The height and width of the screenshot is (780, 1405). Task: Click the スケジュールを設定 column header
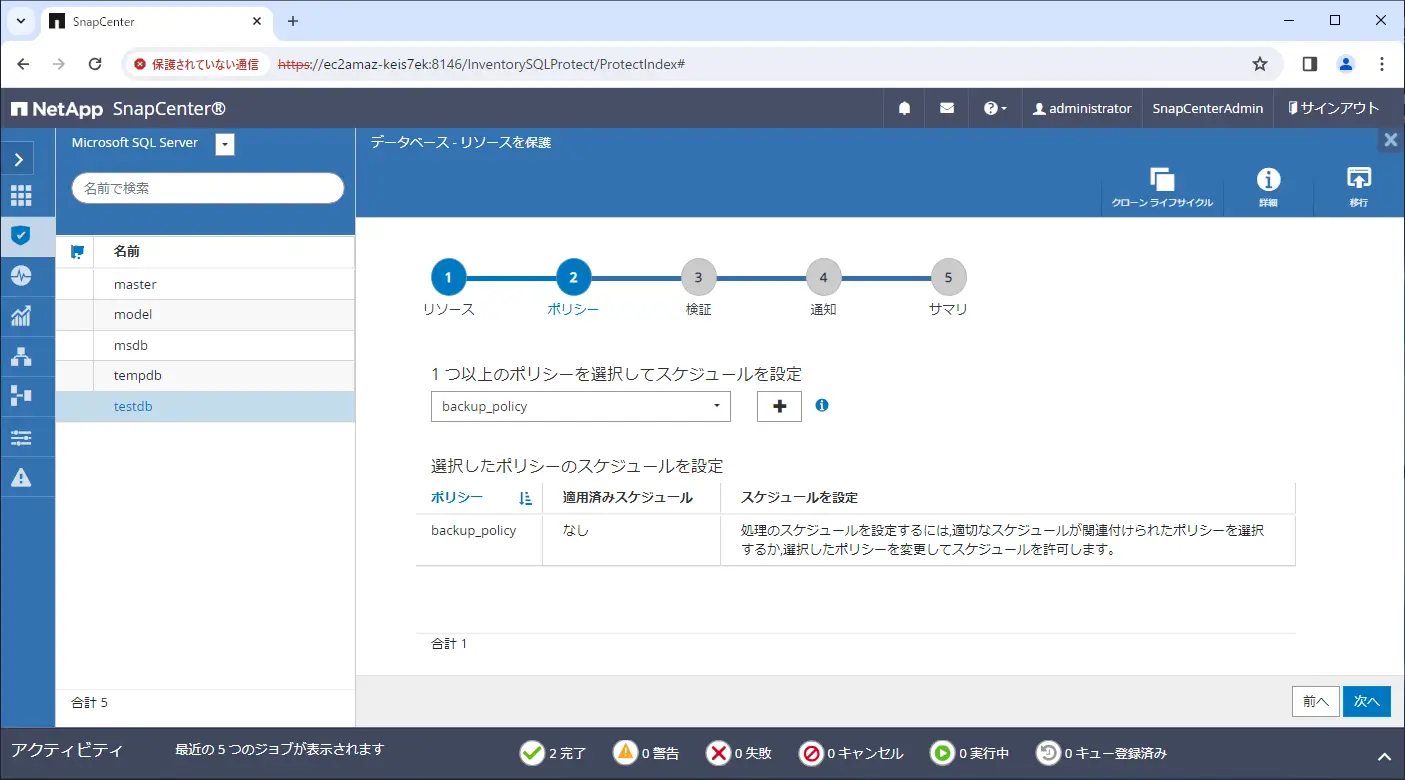[x=799, y=497]
